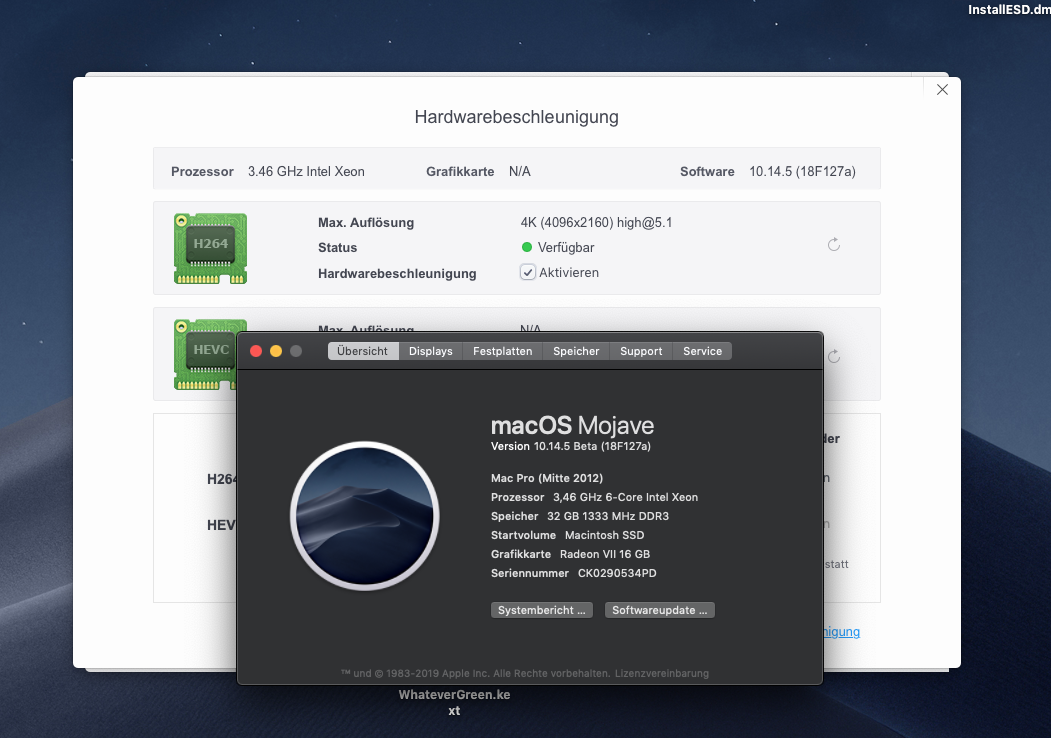Refresh the H264 hardware status
The height and width of the screenshot is (738, 1051).
pyautogui.click(x=833, y=245)
